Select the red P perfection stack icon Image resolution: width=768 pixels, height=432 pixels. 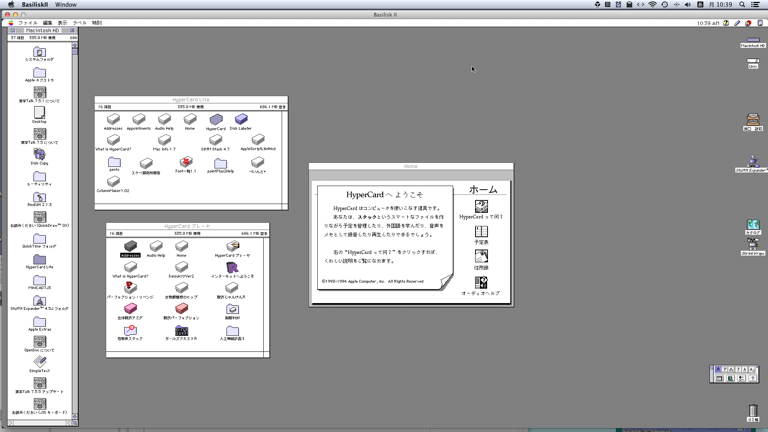point(130,288)
